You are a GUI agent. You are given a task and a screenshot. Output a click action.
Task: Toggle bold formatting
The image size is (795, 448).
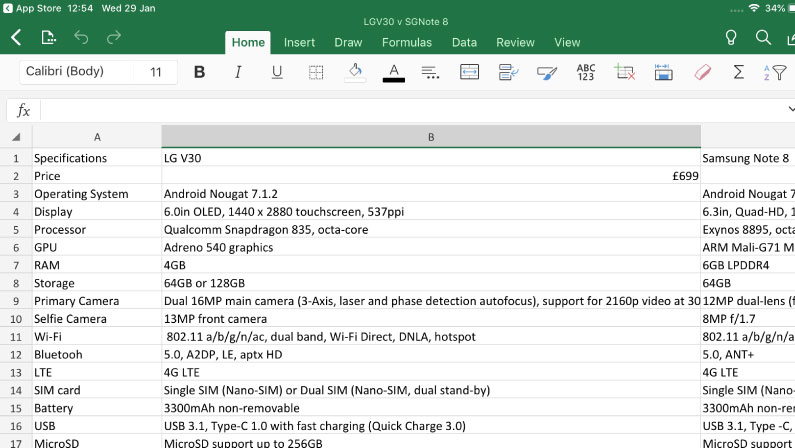click(199, 72)
